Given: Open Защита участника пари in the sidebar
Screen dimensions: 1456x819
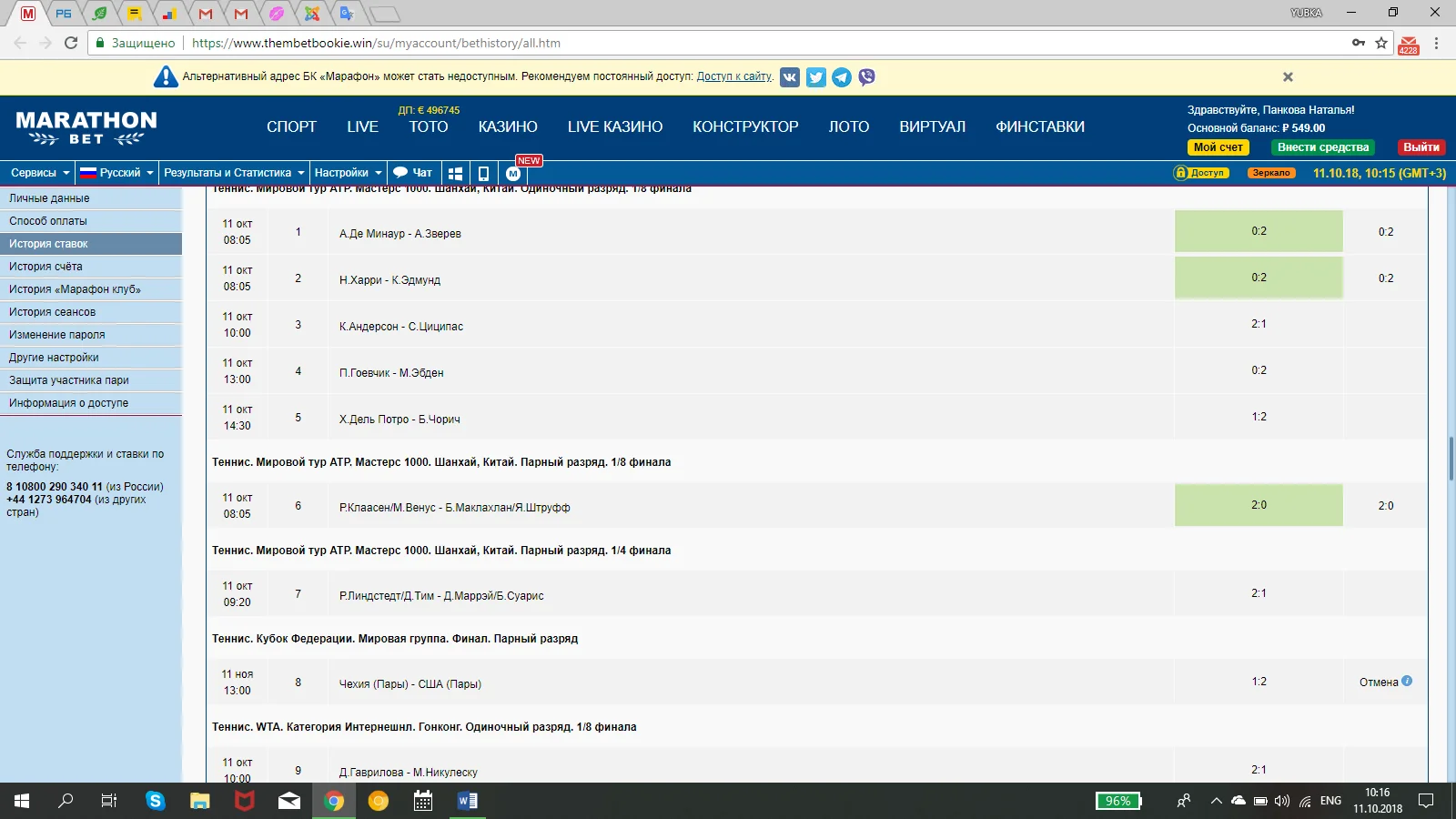Looking at the screenshot, I should pyautogui.click(x=91, y=380).
